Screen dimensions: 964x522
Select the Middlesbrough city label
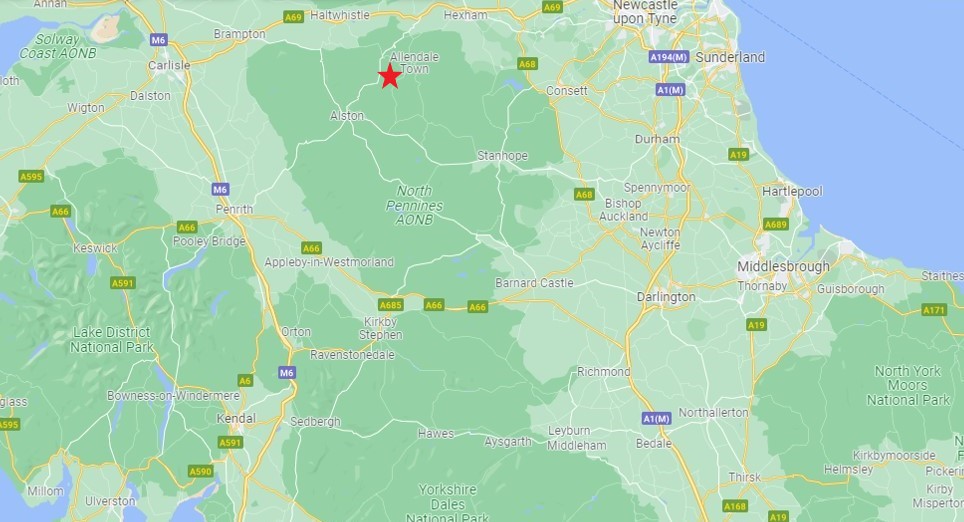783,266
